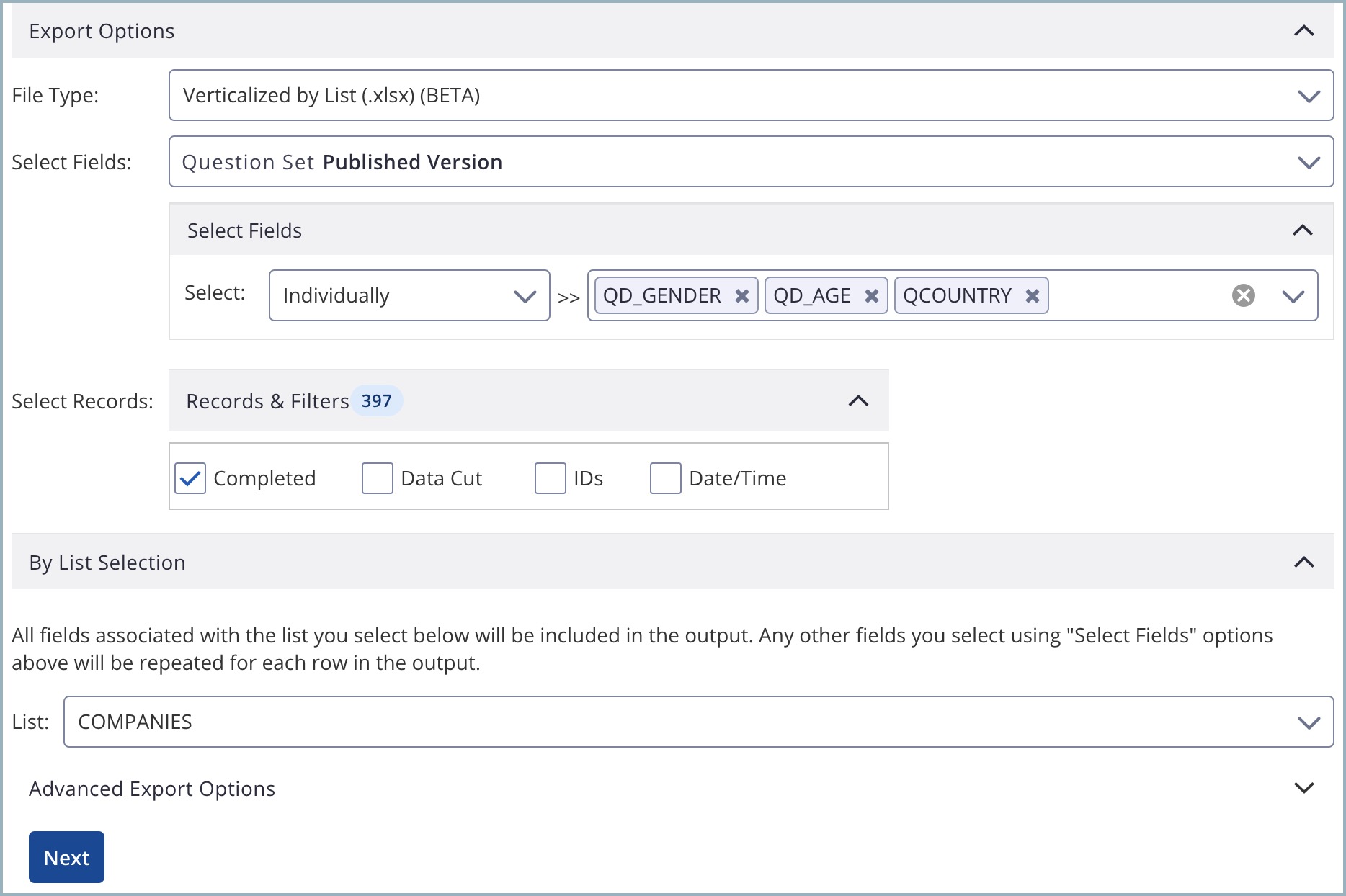Uncheck the Completed checkbox
Screen dimensions: 1346x896
coord(190,478)
